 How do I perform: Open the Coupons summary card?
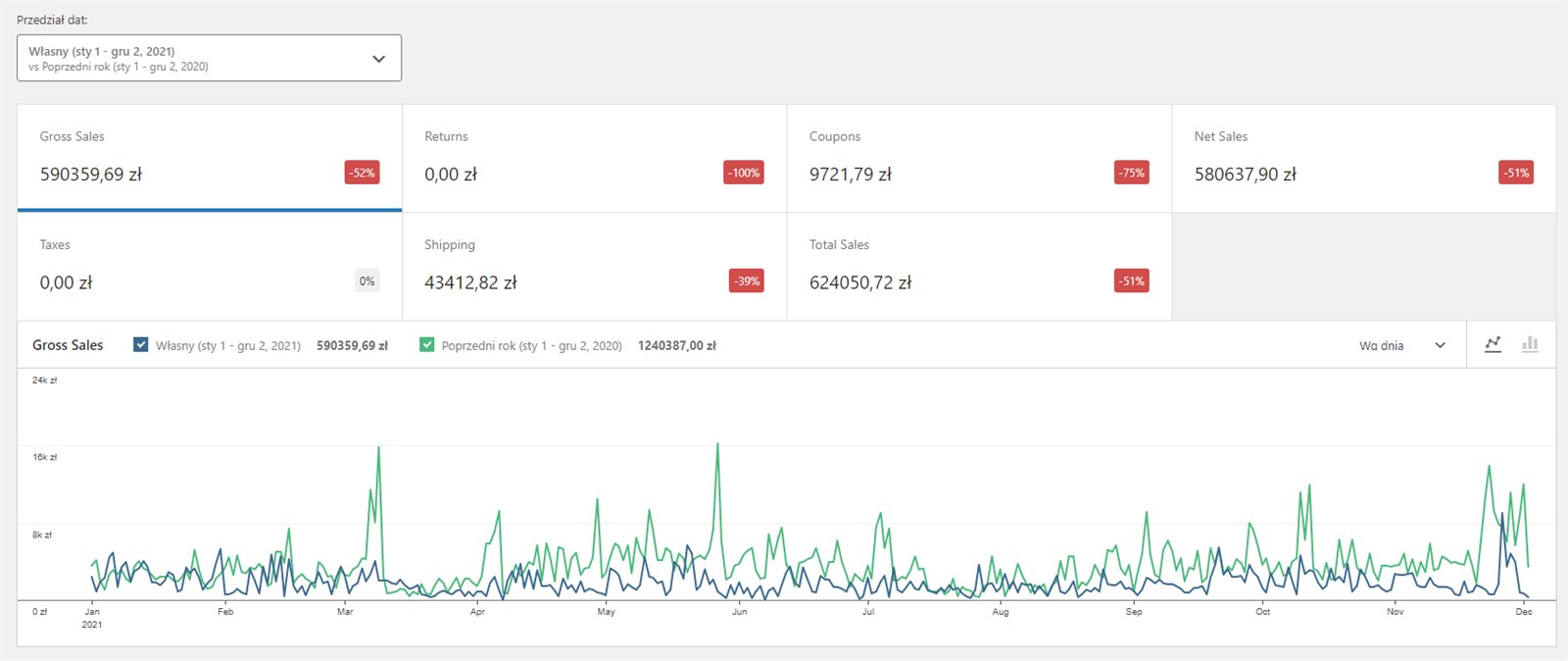978,157
